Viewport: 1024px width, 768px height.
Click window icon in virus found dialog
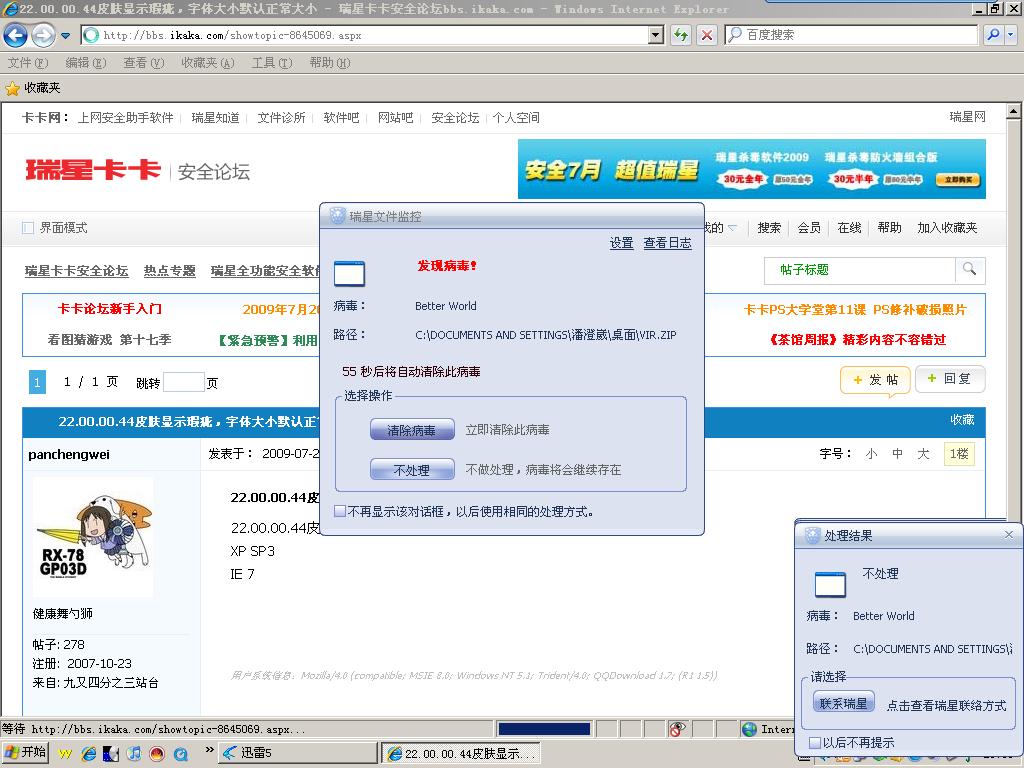pos(349,274)
